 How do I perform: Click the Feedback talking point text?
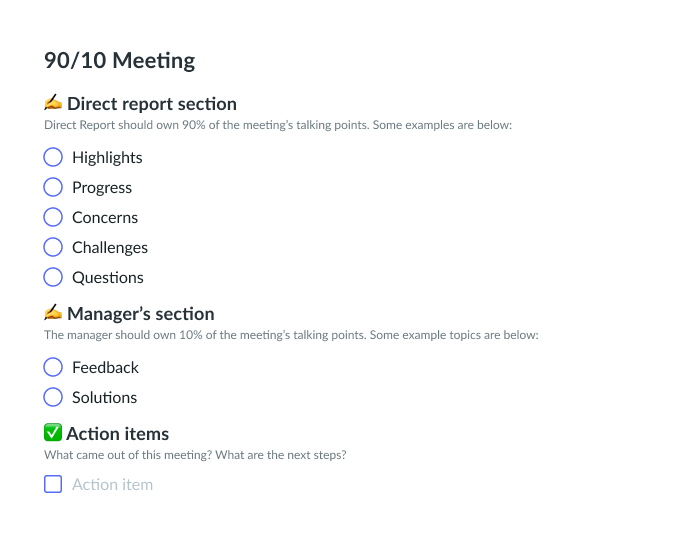[105, 367]
